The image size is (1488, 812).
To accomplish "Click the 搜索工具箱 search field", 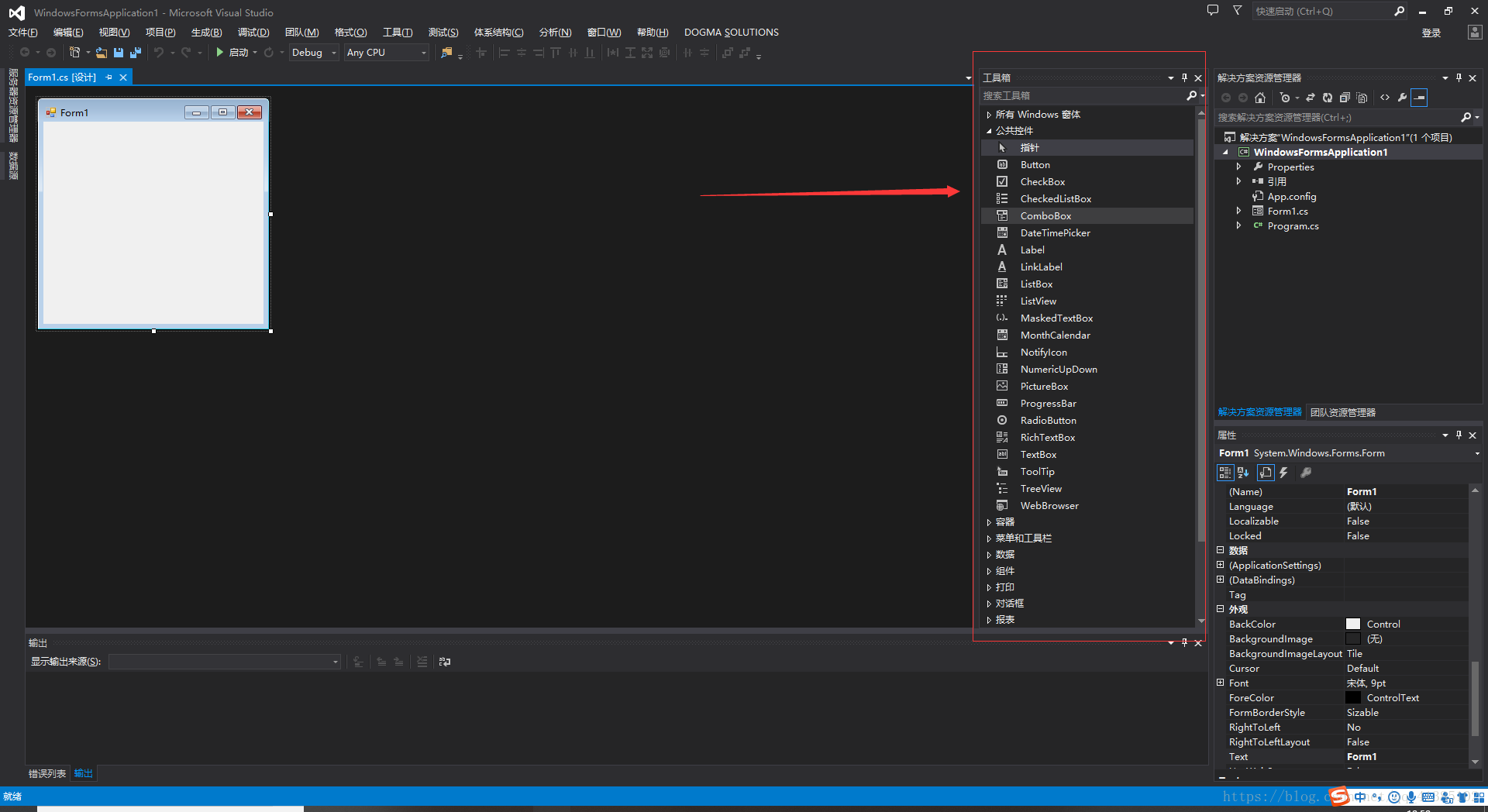I will (x=1081, y=96).
